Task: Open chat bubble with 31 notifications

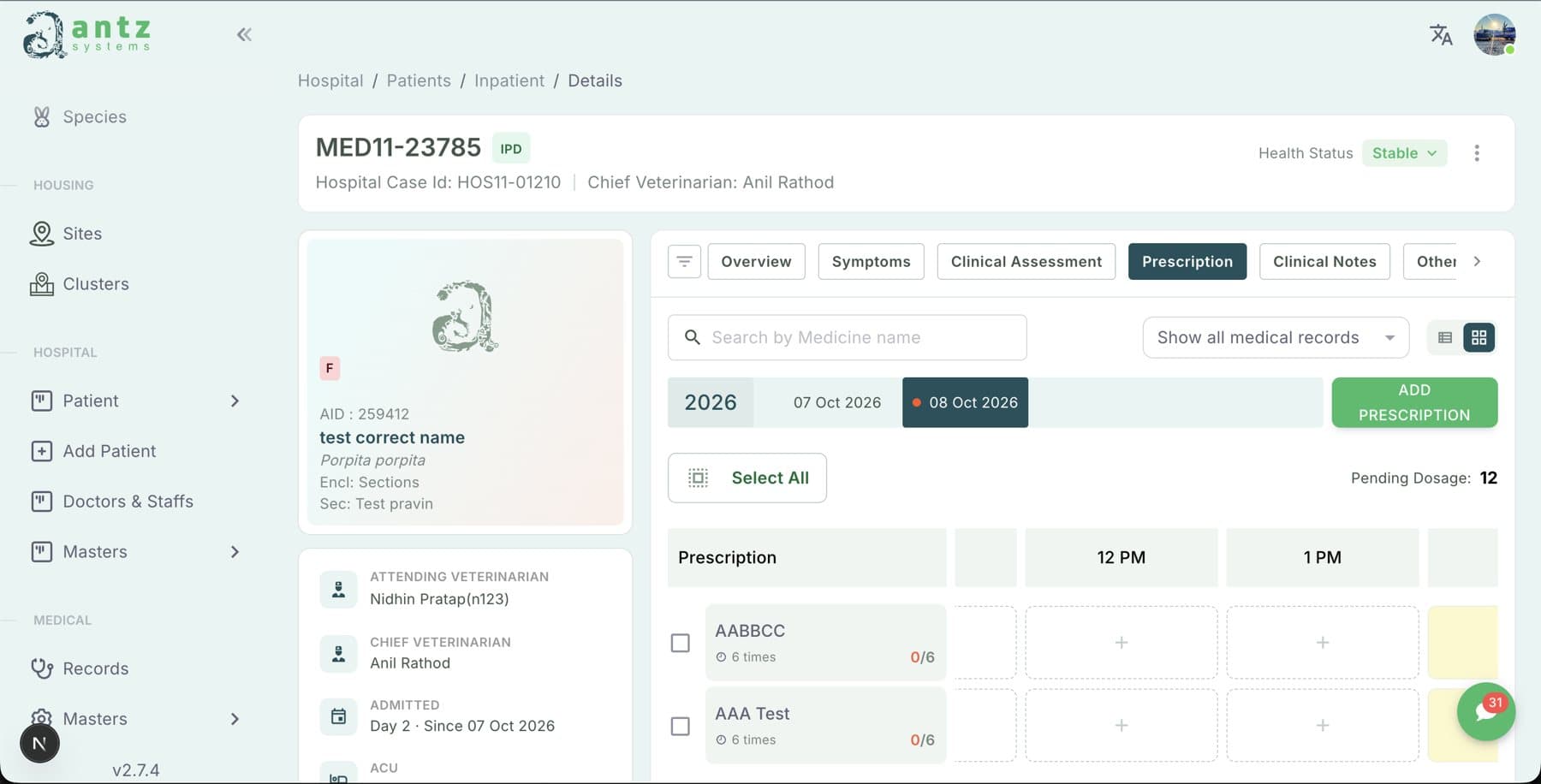Action: coord(1486,712)
